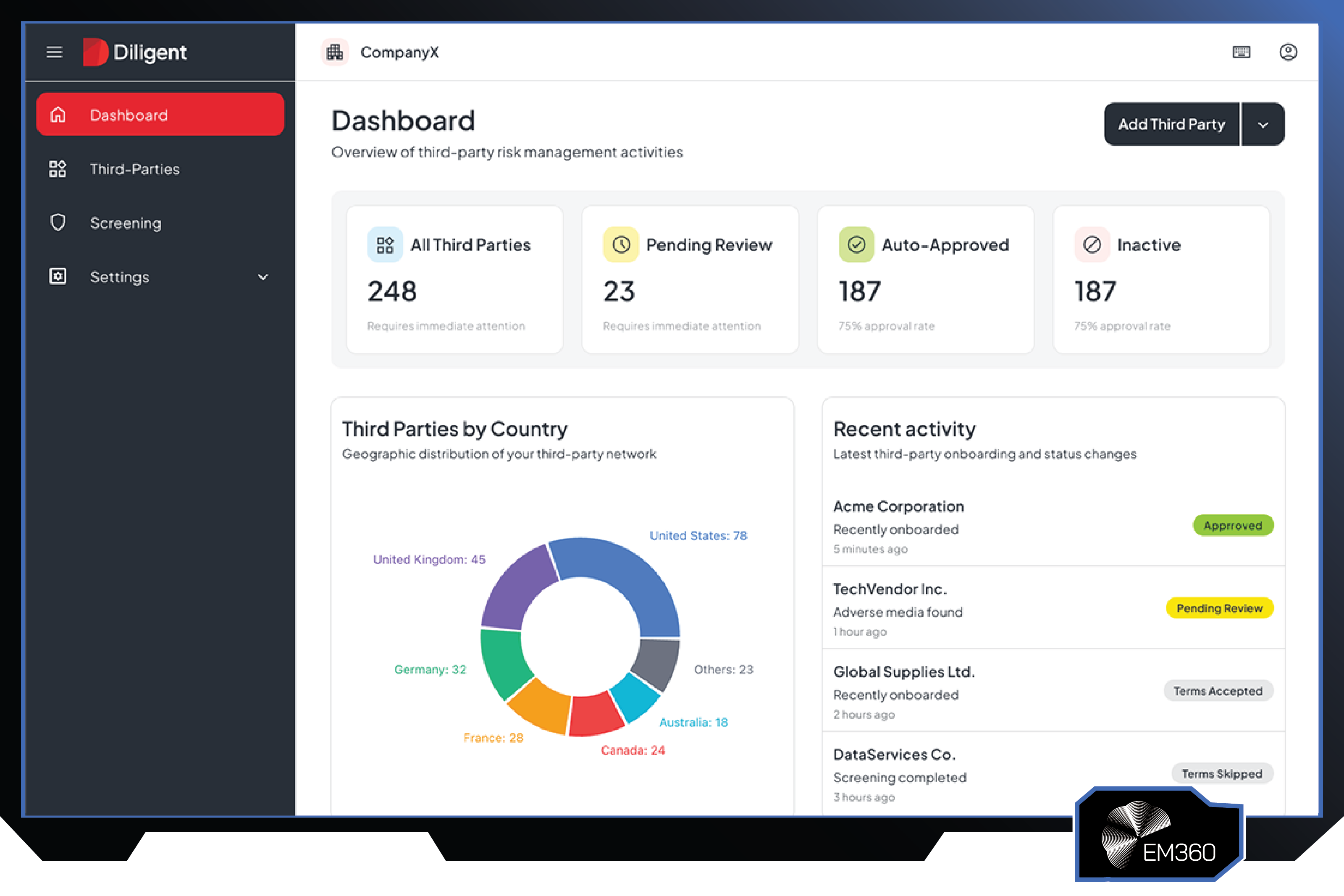Expand the Settings submenu chevron
The width and height of the screenshot is (1344, 896).
263,277
